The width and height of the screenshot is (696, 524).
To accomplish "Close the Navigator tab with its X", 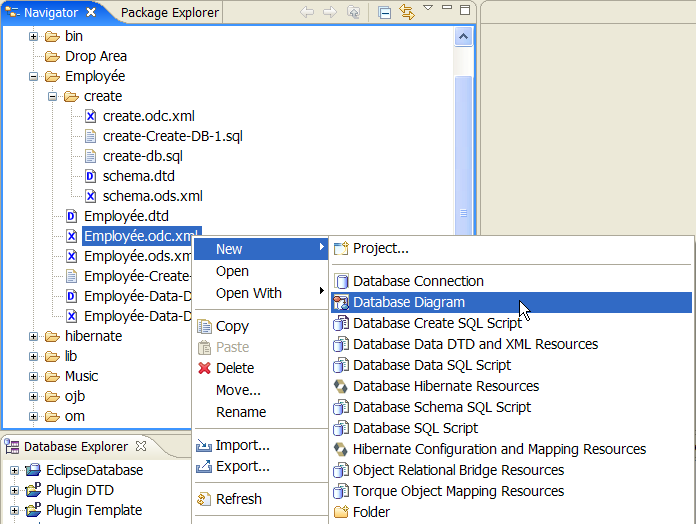I will (91, 12).
